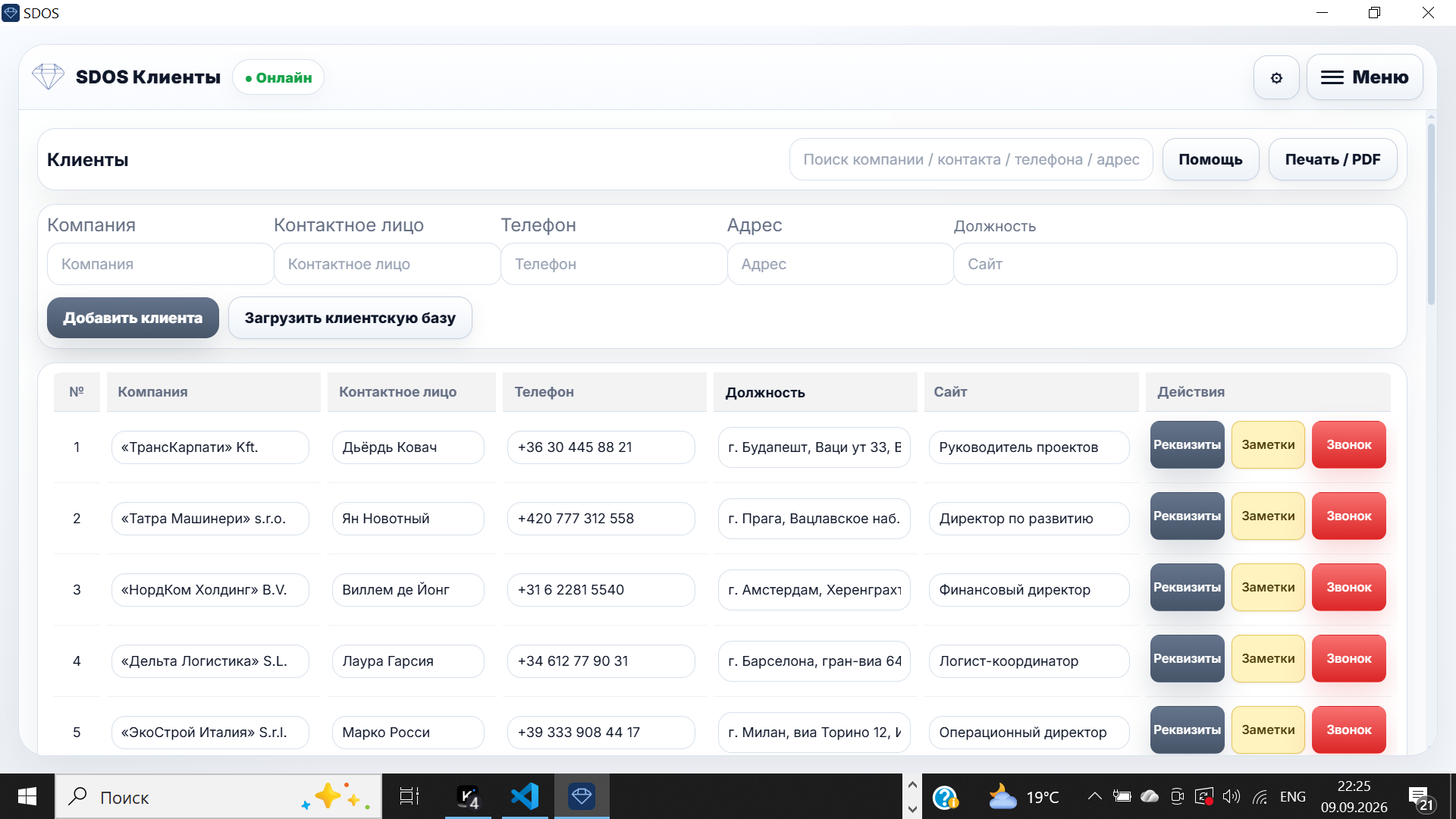1456x819 pixels.
Task: Click Звонок for «ЭкоСтрой Италия» row
Action: click(x=1348, y=730)
